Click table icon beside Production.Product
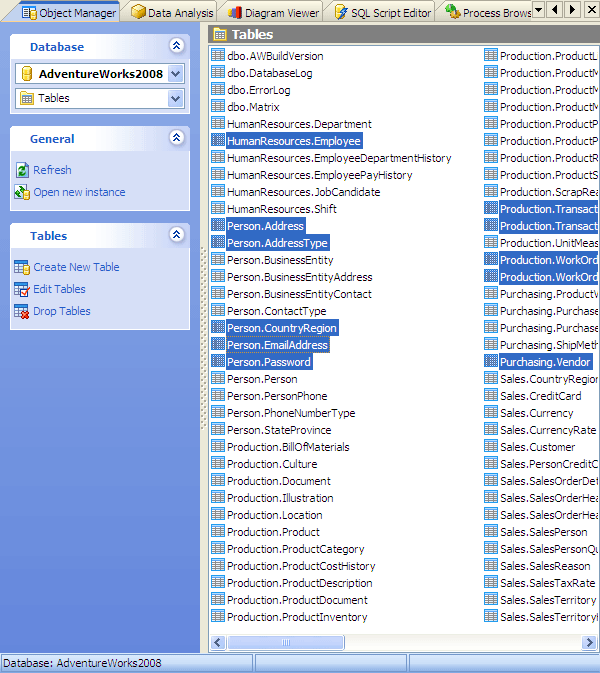Screen dimensions: 600x673 point(218,532)
